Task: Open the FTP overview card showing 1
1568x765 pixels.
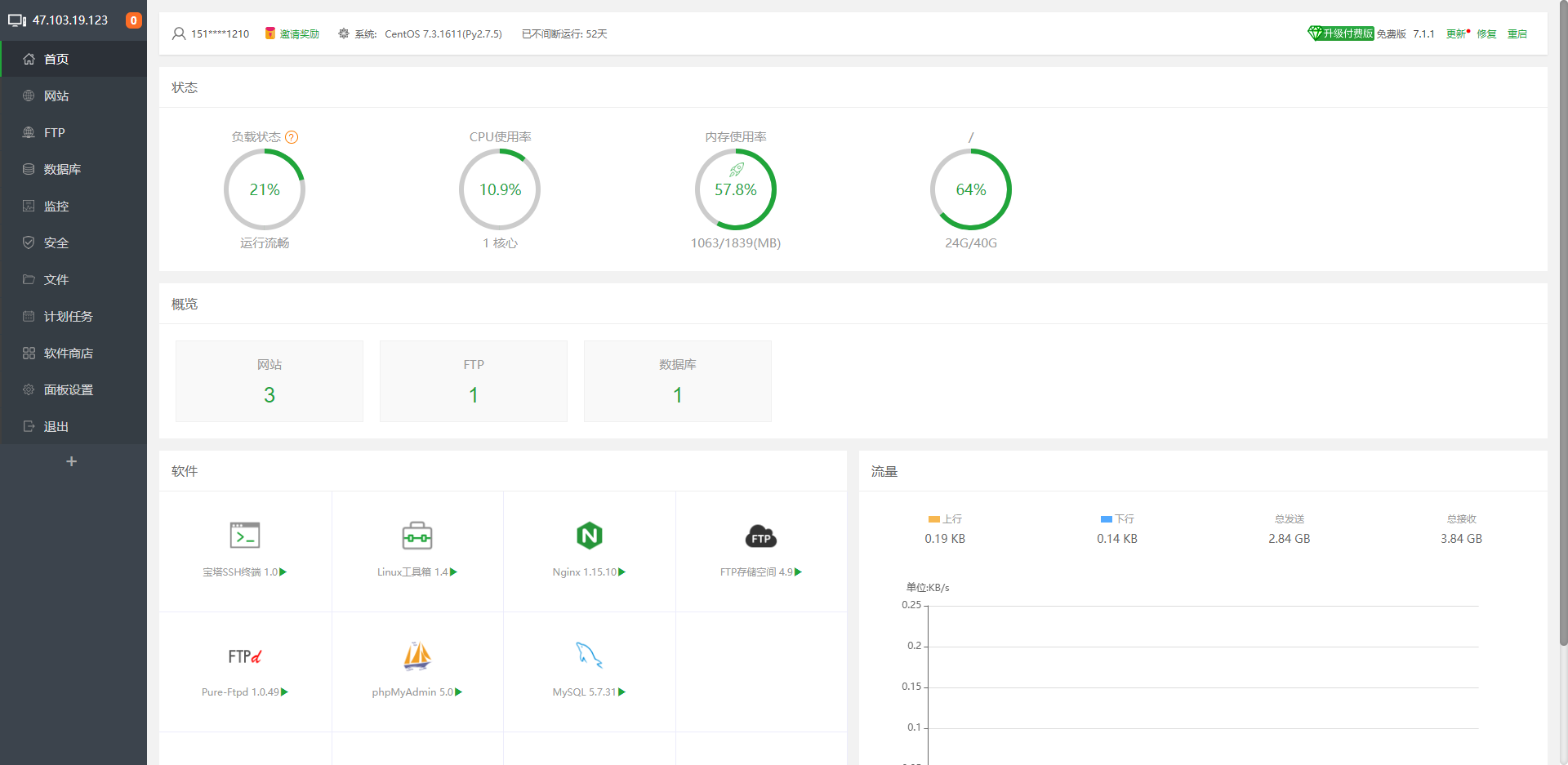Action: coord(474,381)
